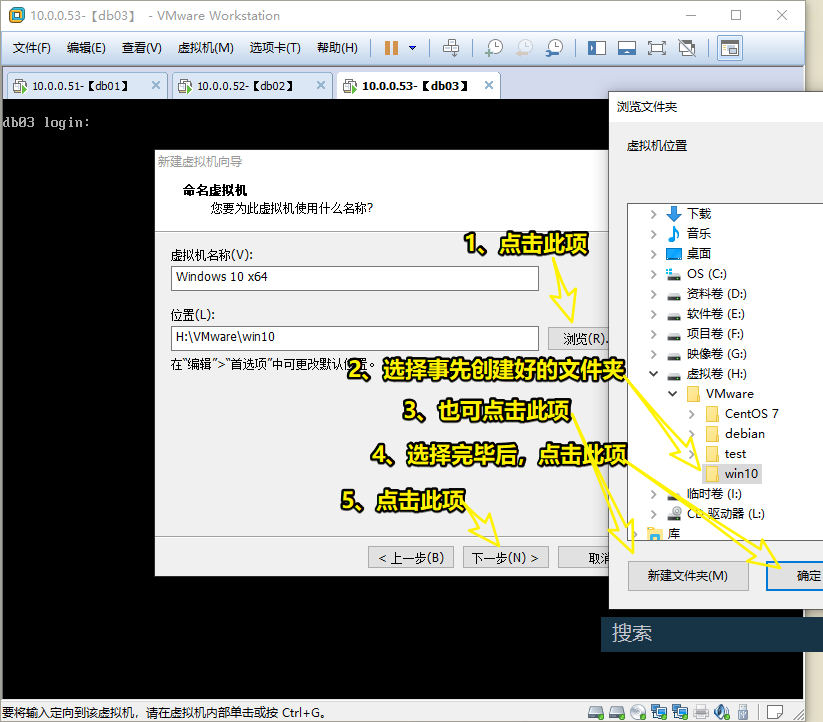
Task: Select the debian folder
Action: (744, 433)
